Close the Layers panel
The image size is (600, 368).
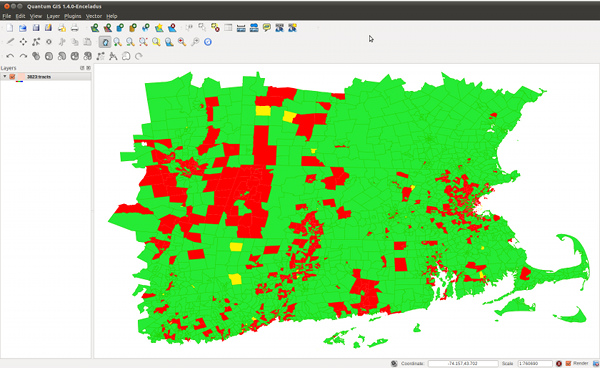pos(88,68)
